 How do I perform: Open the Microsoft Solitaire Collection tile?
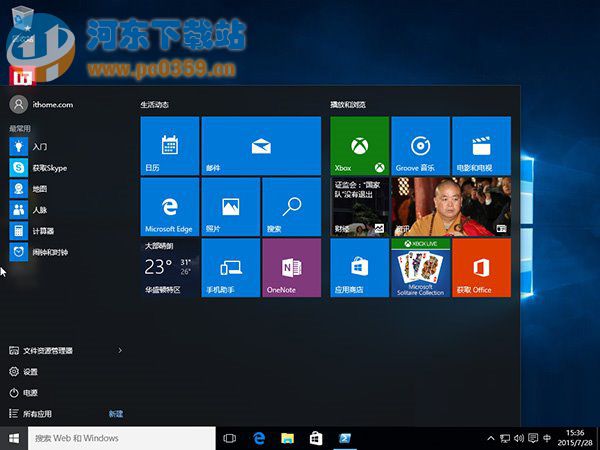[421, 268]
